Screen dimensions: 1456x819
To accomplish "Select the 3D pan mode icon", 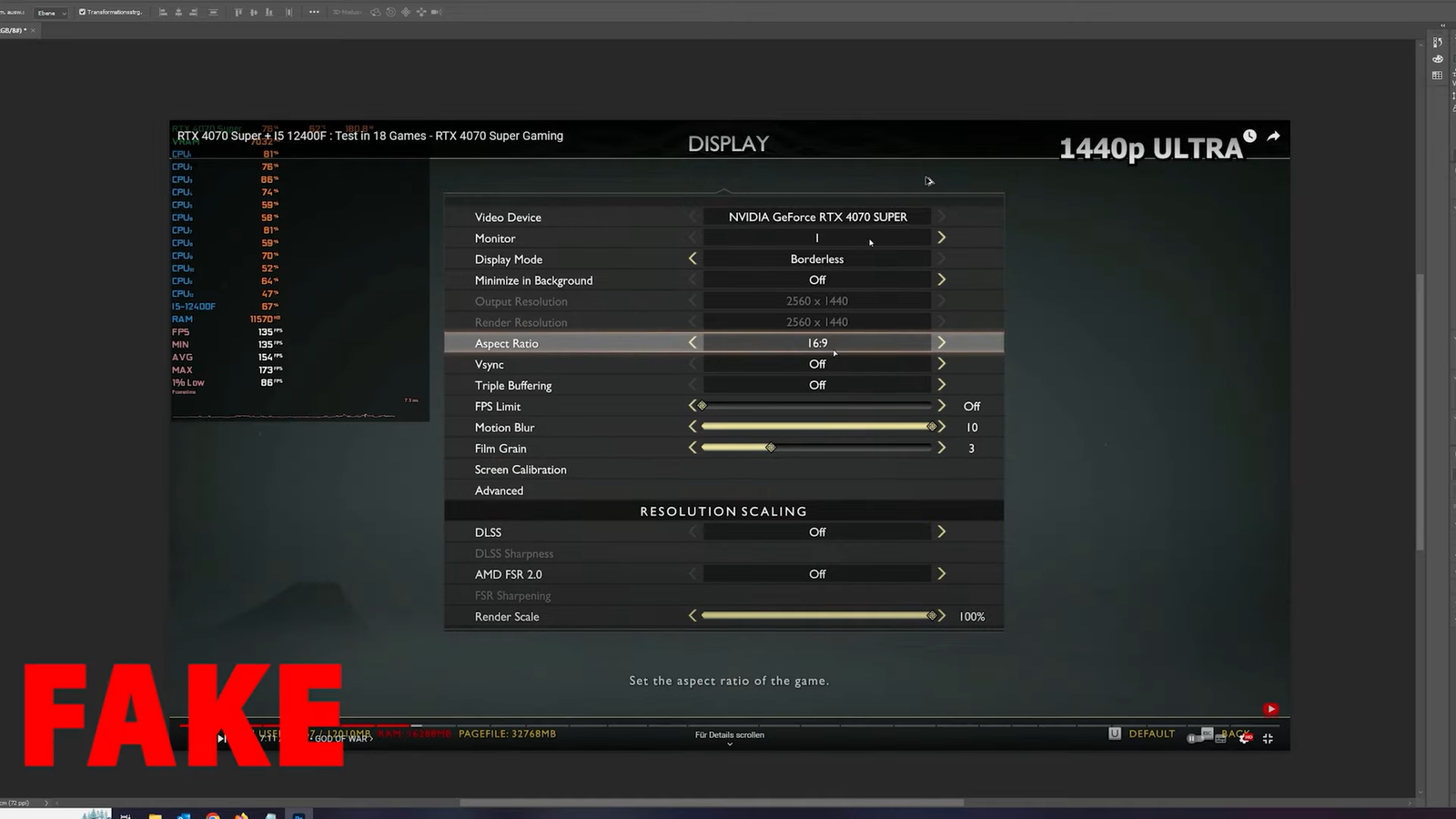I will tap(406, 12).
